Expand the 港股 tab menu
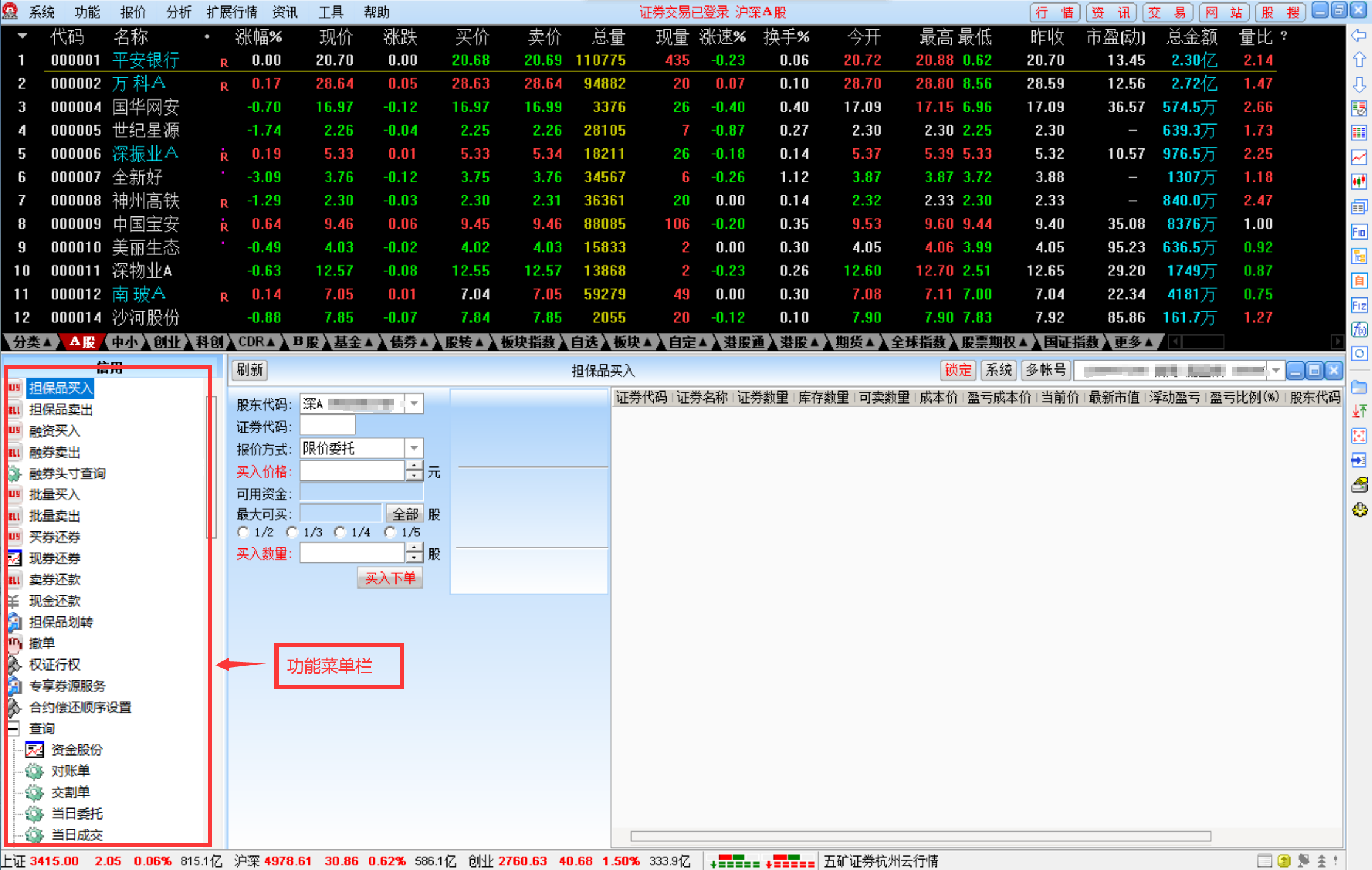This screenshot has height=870, width=1372. [x=800, y=342]
